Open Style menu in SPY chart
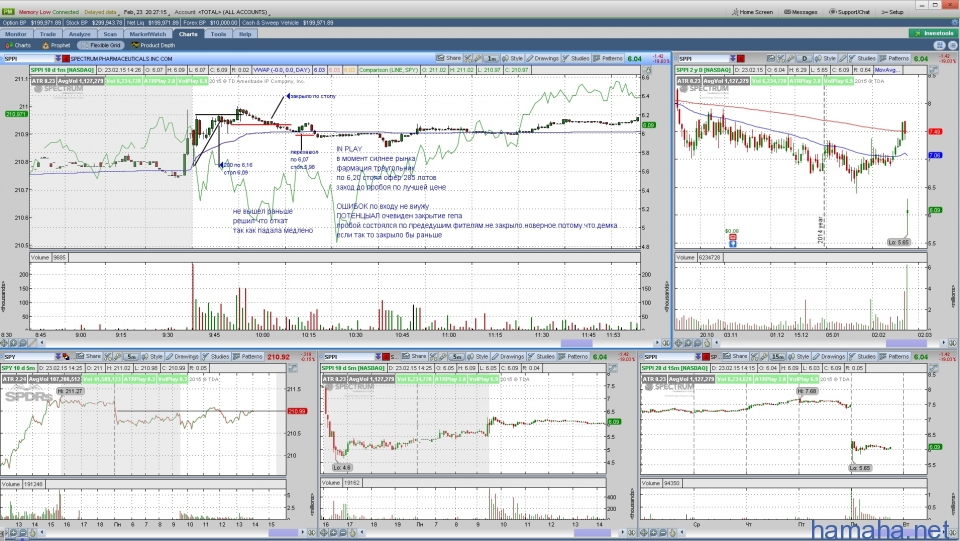This screenshot has height=541, width=960. point(152,356)
